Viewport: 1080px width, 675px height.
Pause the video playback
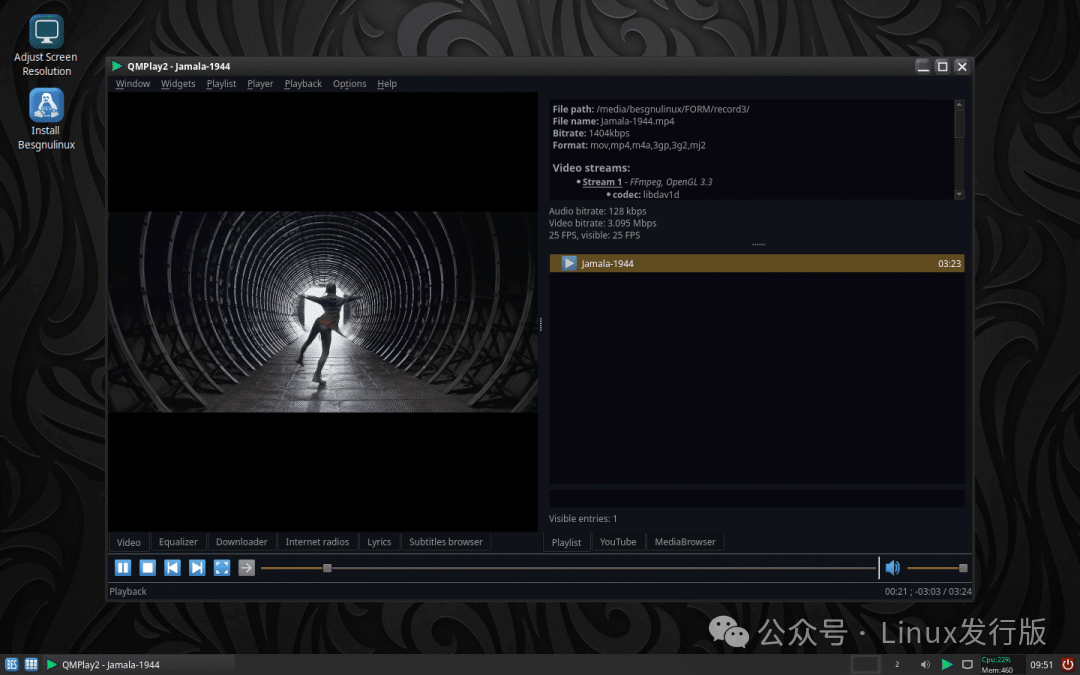click(122, 567)
